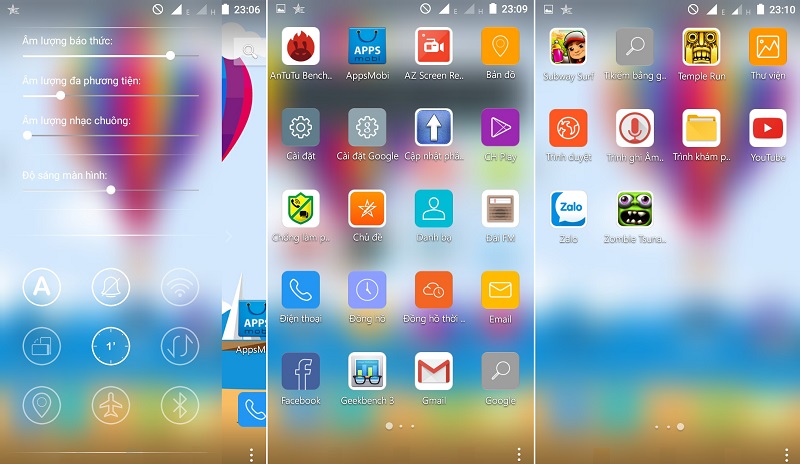Viewport: 800px width, 464px height.
Task: Open phone icon on home screen preview
Action: 253,409
